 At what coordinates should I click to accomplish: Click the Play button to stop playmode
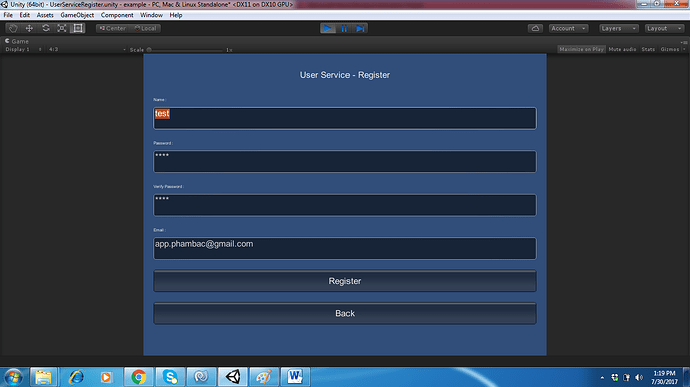pyautogui.click(x=328, y=28)
